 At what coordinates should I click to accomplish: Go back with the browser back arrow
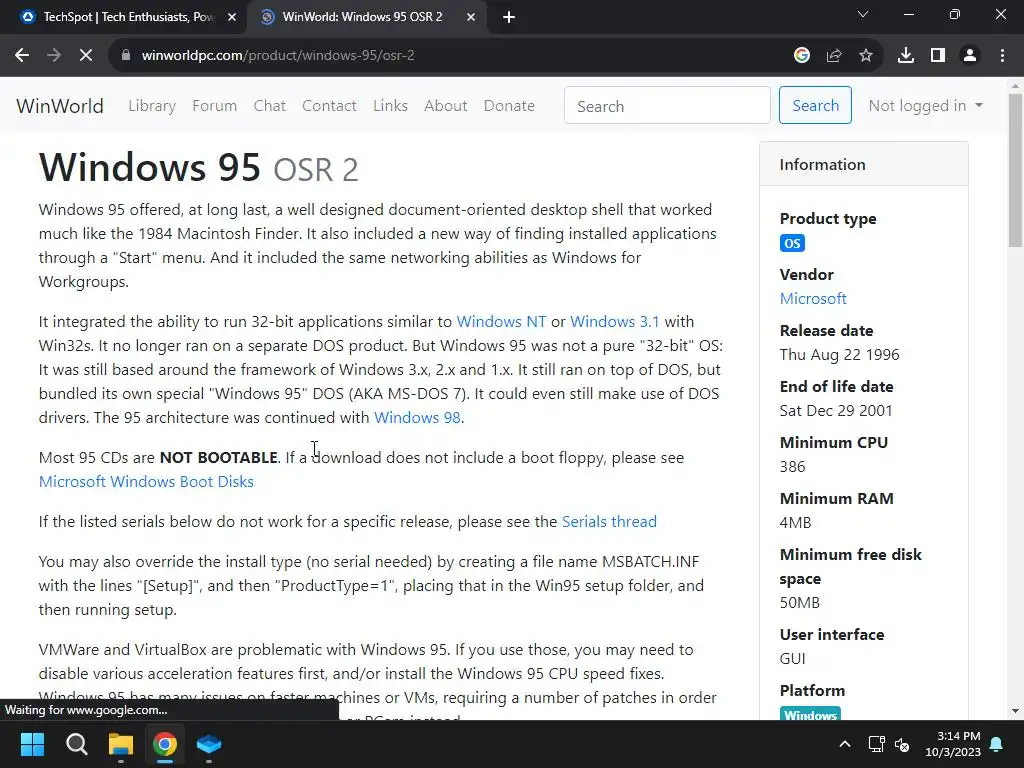[x=22, y=56]
